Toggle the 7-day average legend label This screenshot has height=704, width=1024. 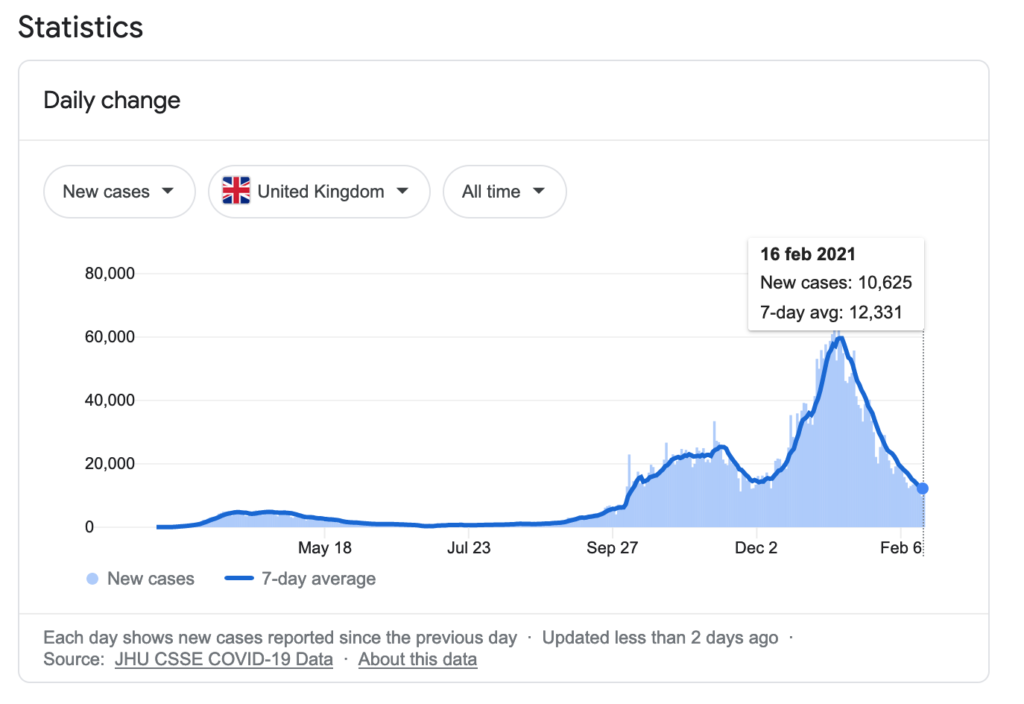click(x=318, y=578)
